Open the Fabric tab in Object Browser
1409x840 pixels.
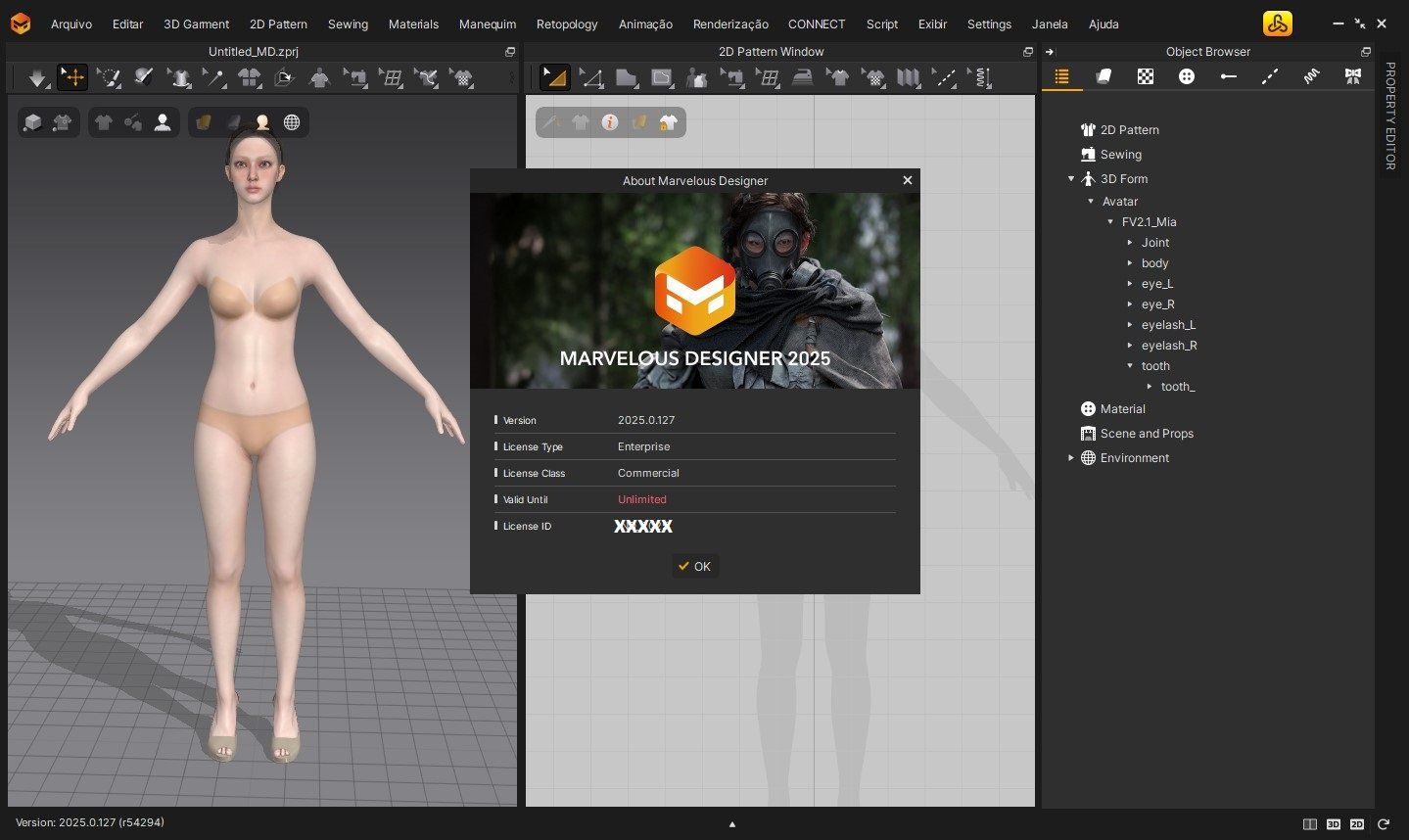click(x=1104, y=76)
